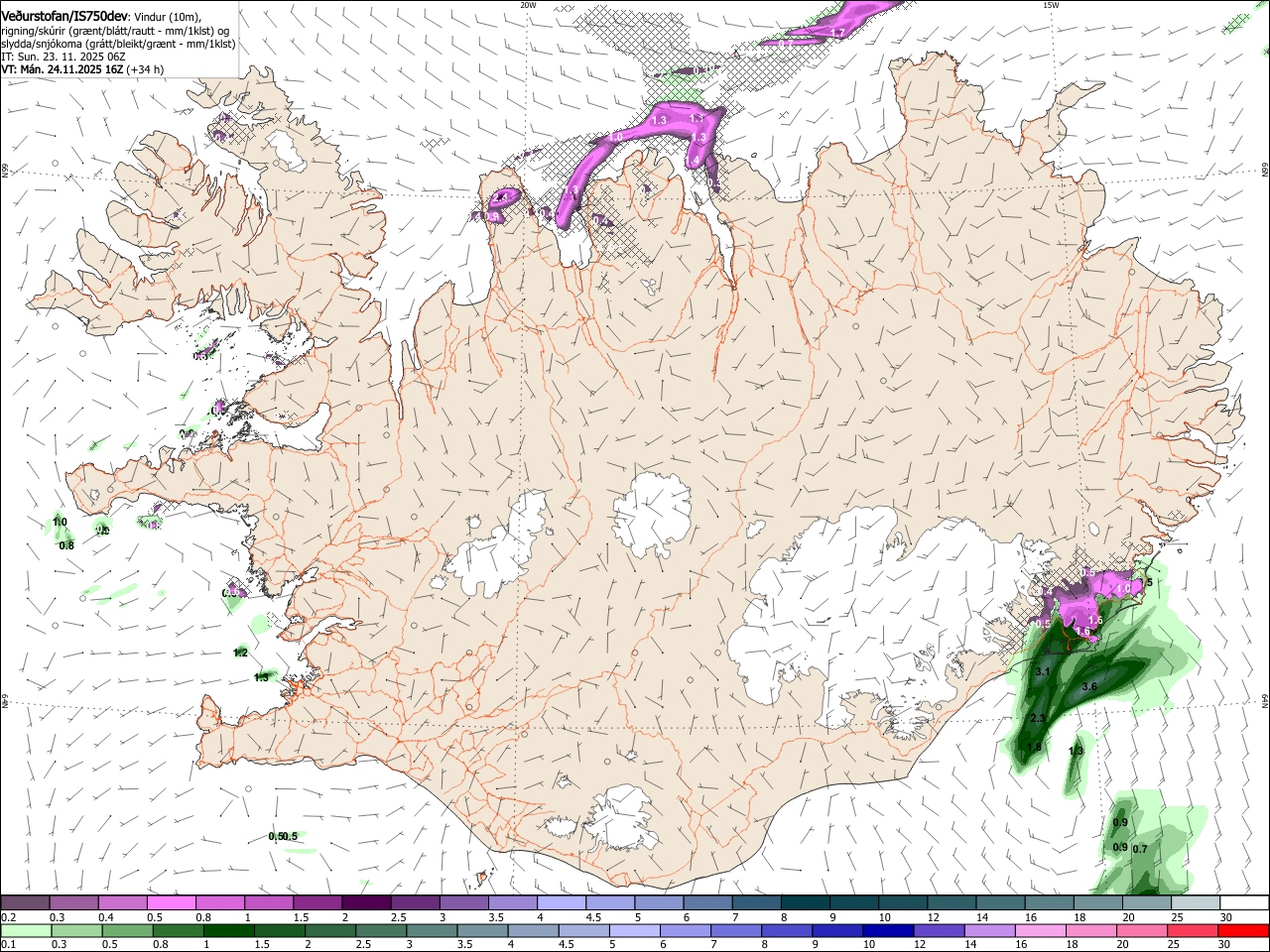
Task: Click the 15W longitude label
Action: click(1051, 5)
